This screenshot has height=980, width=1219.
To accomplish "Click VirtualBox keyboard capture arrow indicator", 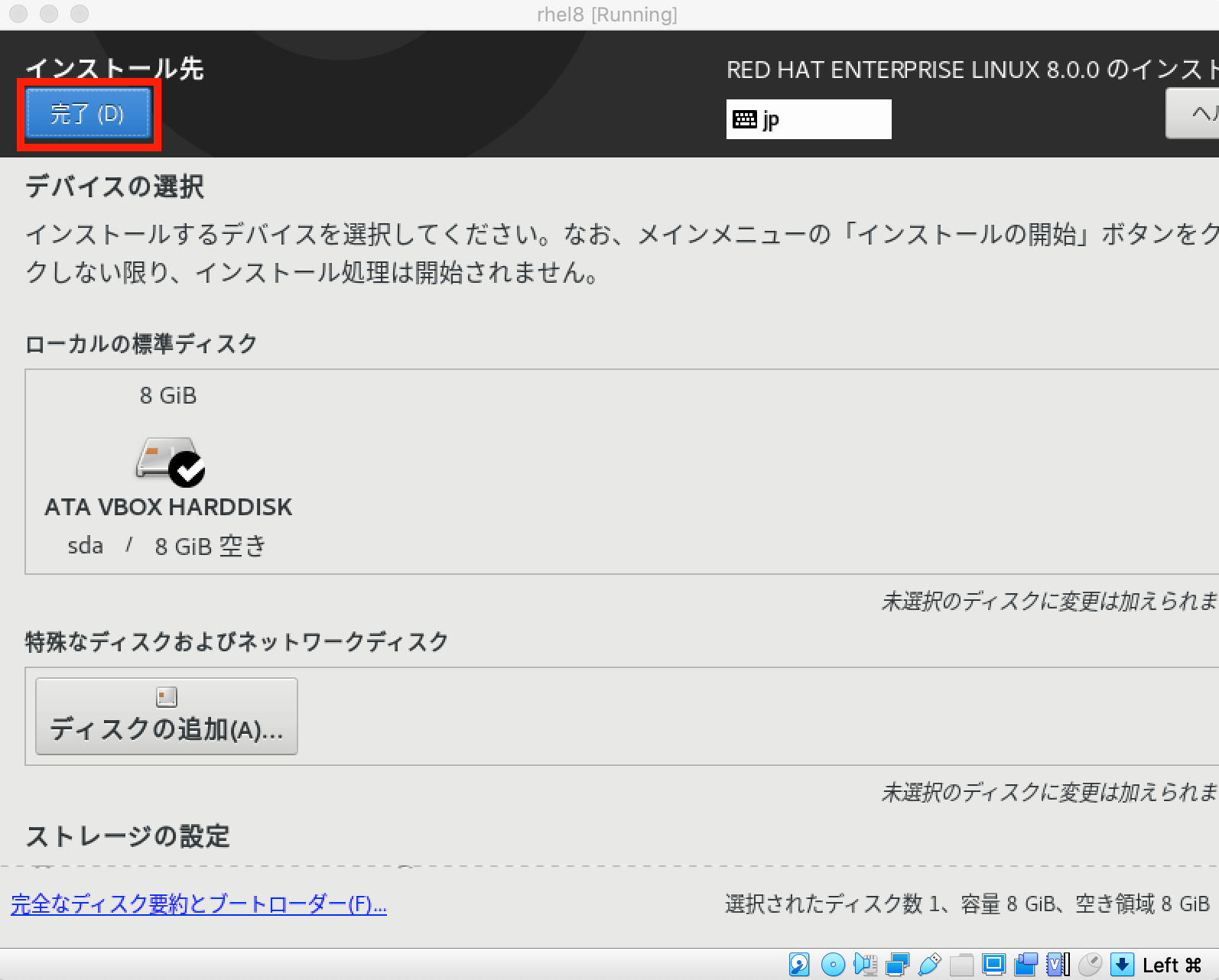I will pos(1122,965).
